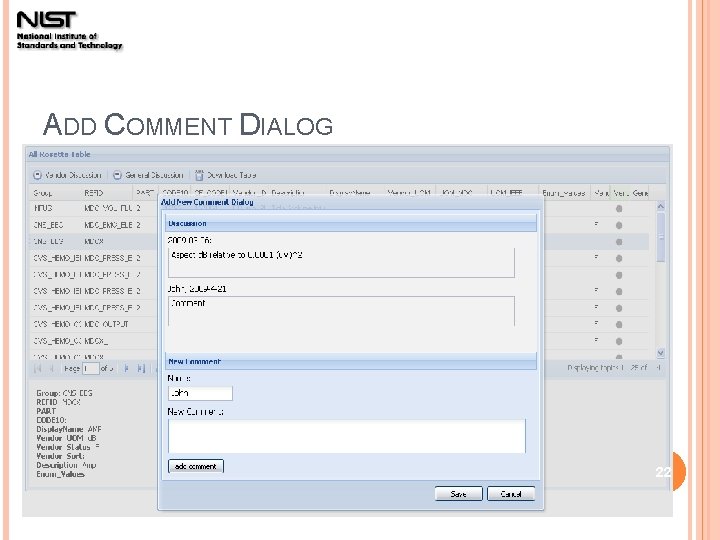Click the status dot in the CNS_EEG MDC_EMG_ELE row
The height and width of the screenshot is (540, 720).
coord(619,225)
